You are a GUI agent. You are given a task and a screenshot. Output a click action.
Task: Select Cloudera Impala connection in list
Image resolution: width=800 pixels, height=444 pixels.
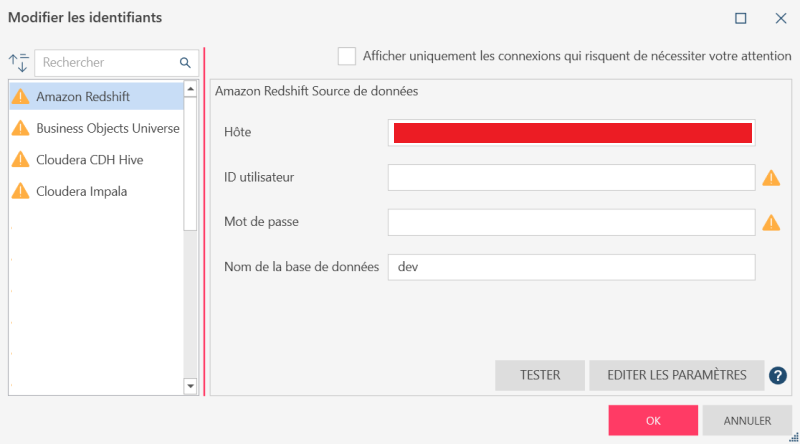[x=81, y=191]
